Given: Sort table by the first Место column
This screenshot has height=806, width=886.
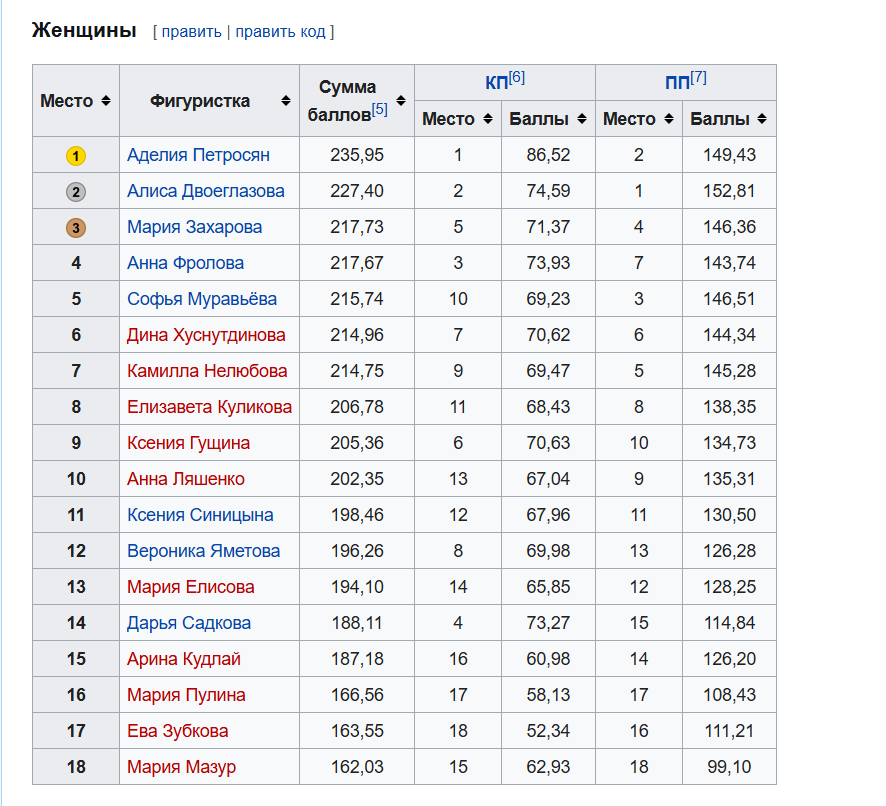Looking at the screenshot, I should coord(105,101).
